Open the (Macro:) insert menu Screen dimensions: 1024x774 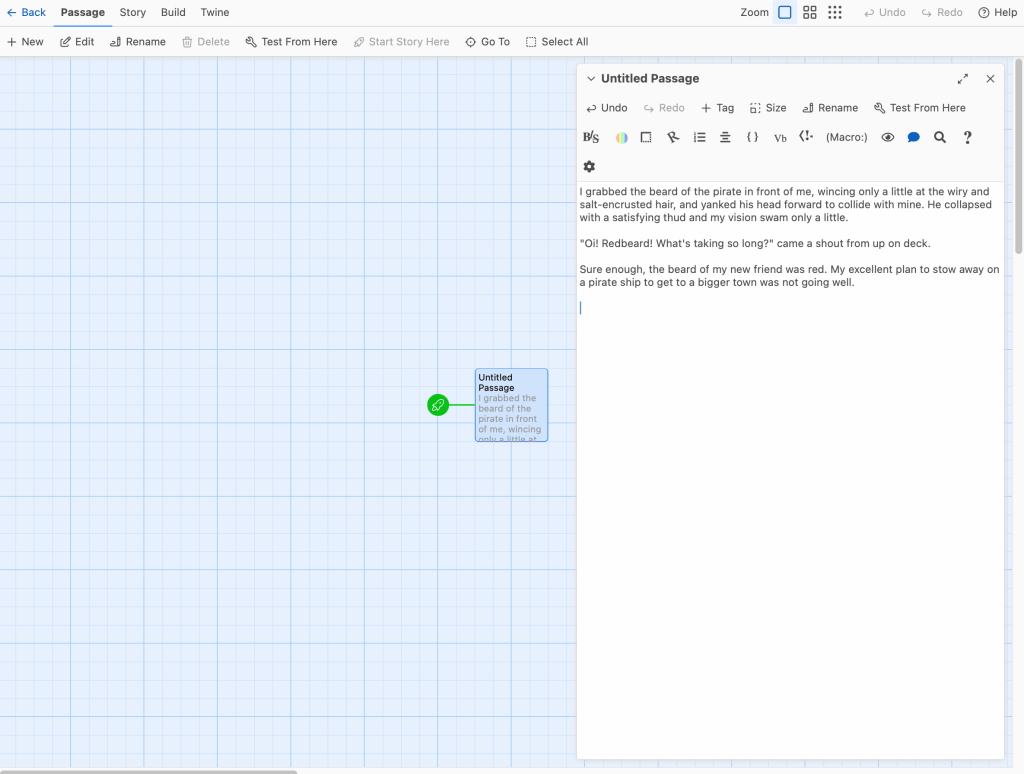(846, 137)
